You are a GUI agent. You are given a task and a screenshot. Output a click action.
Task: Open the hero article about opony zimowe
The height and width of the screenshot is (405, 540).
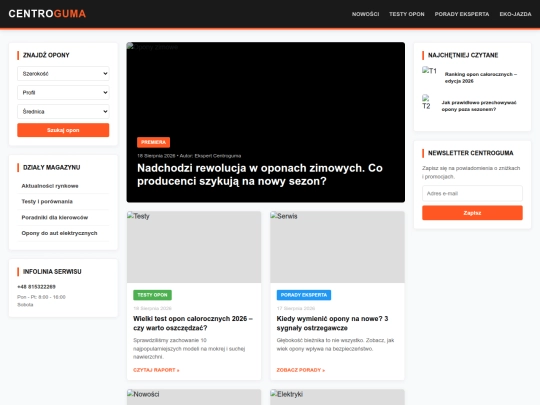[260, 174]
